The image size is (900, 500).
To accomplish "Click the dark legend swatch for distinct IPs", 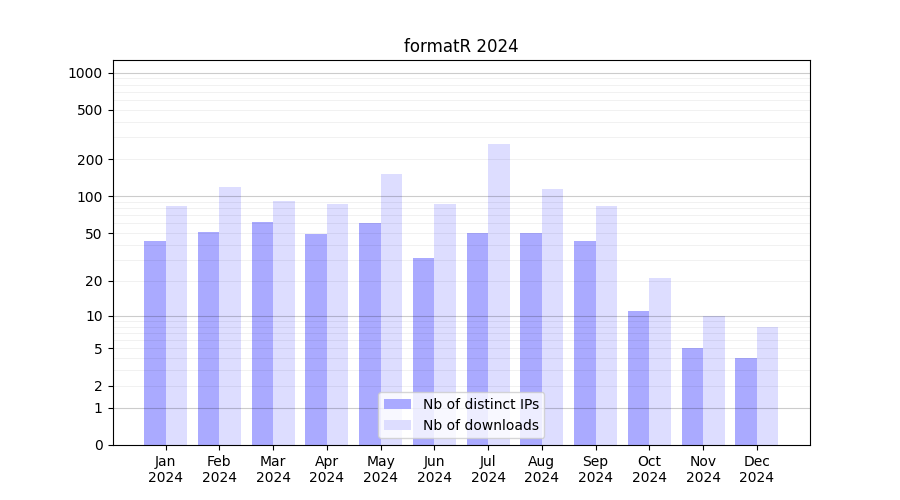I will tap(397, 404).
